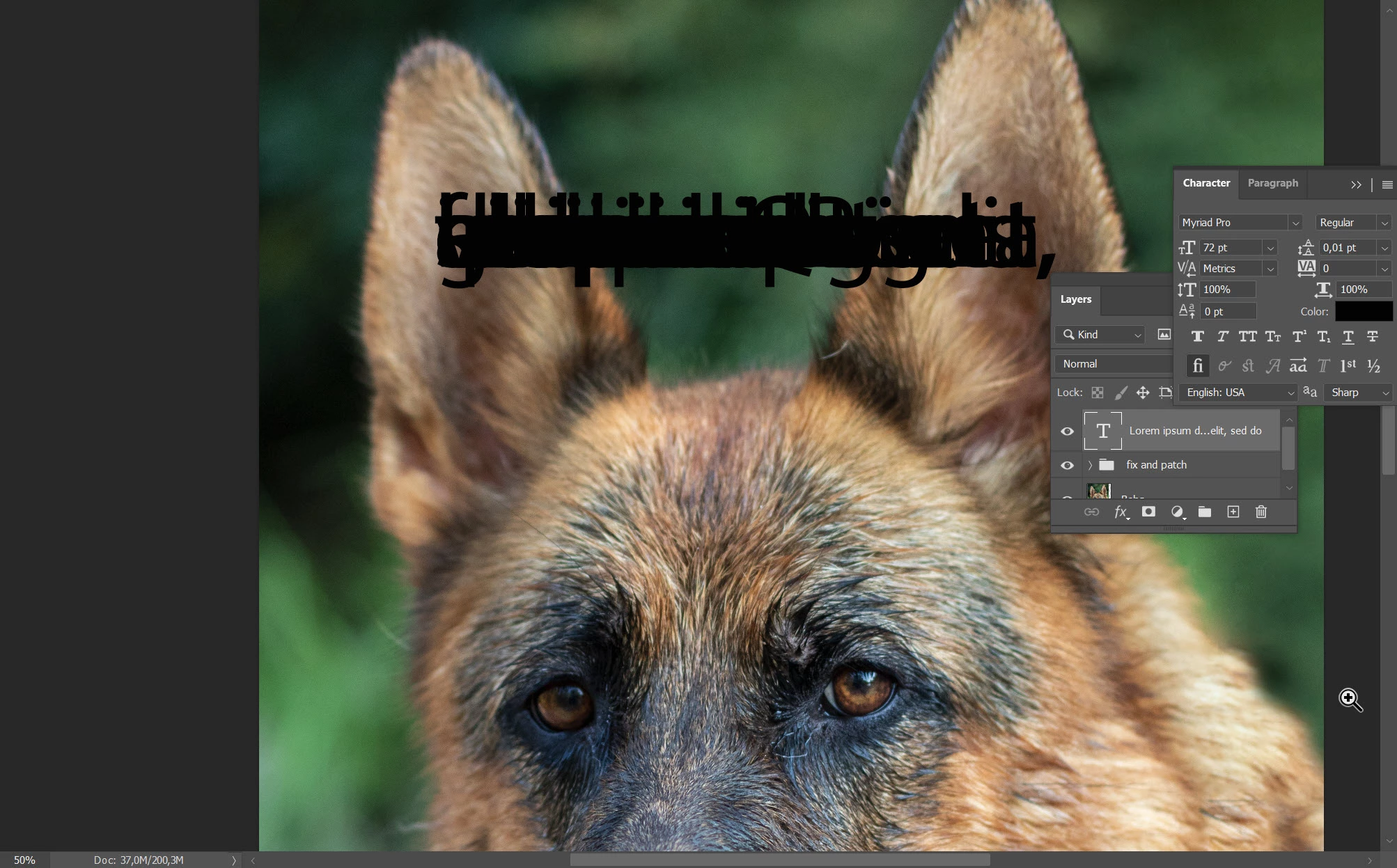
Task: Collapse the Character panel with double arrows
Action: click(x=1355, y=185)
